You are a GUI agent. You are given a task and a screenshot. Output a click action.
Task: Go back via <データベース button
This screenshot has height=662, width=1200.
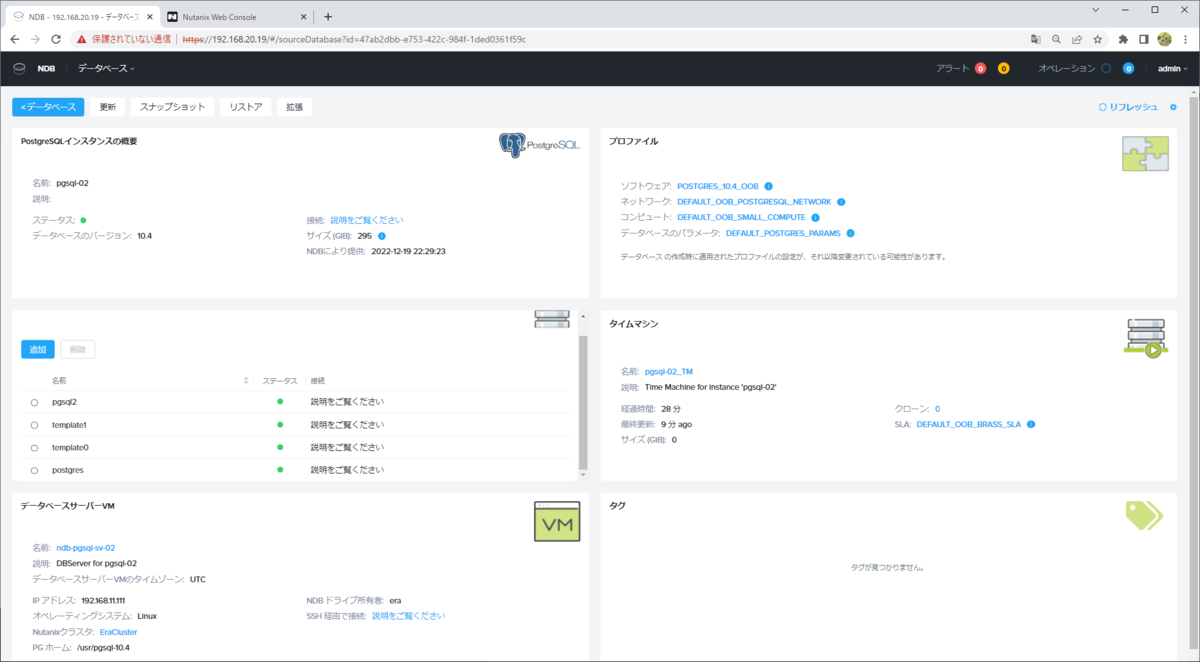[x=48, y=107]
